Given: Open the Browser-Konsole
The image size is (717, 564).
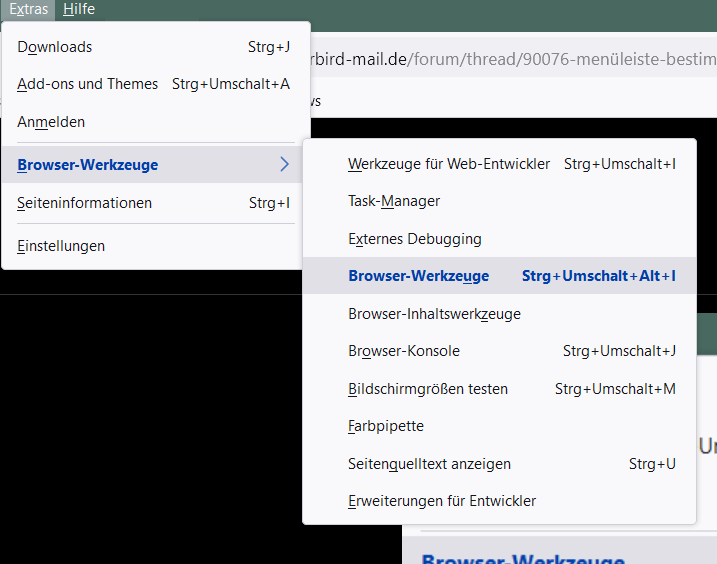Looking at the screenshot, I should [x=404, y=351].
